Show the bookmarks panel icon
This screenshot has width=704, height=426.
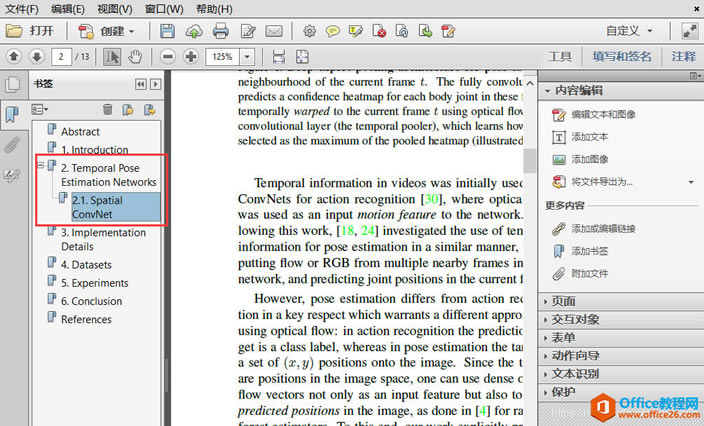(x=13, y=114)
